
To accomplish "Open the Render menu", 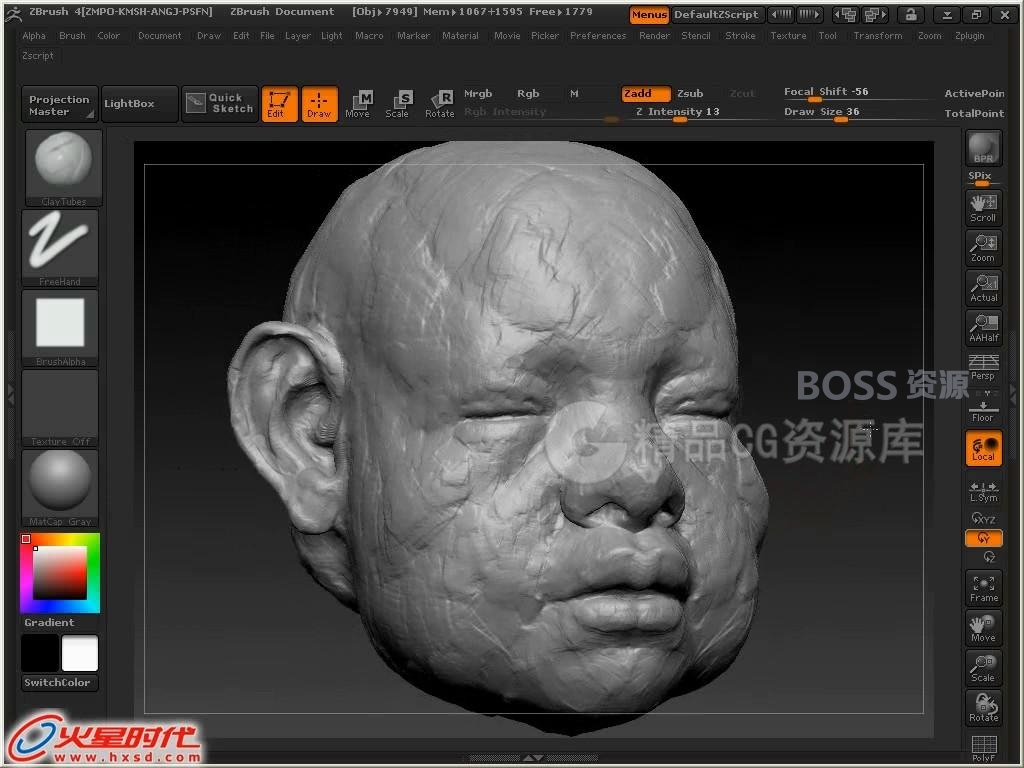I will pyautogui.click(x=654, y=36).
